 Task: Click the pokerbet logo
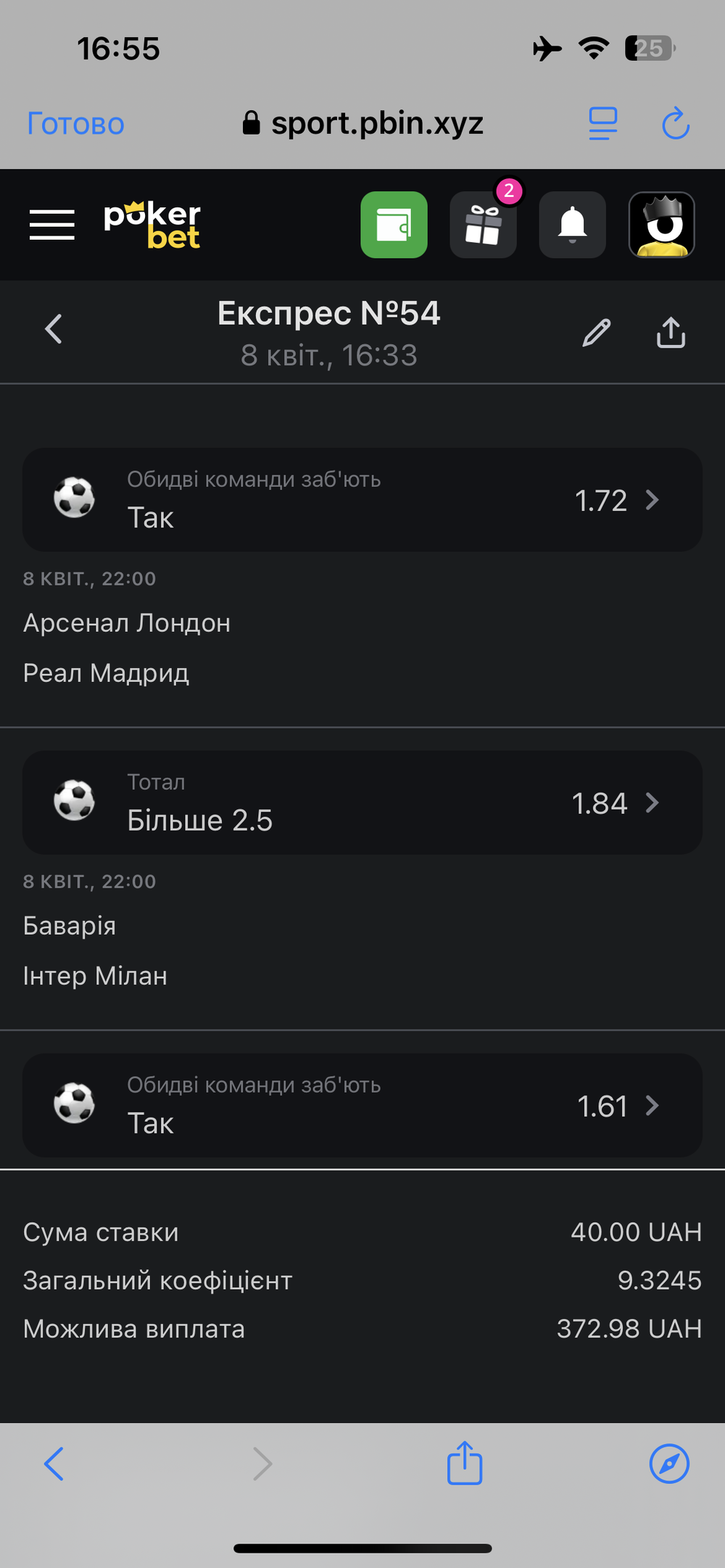pos(152,225)
